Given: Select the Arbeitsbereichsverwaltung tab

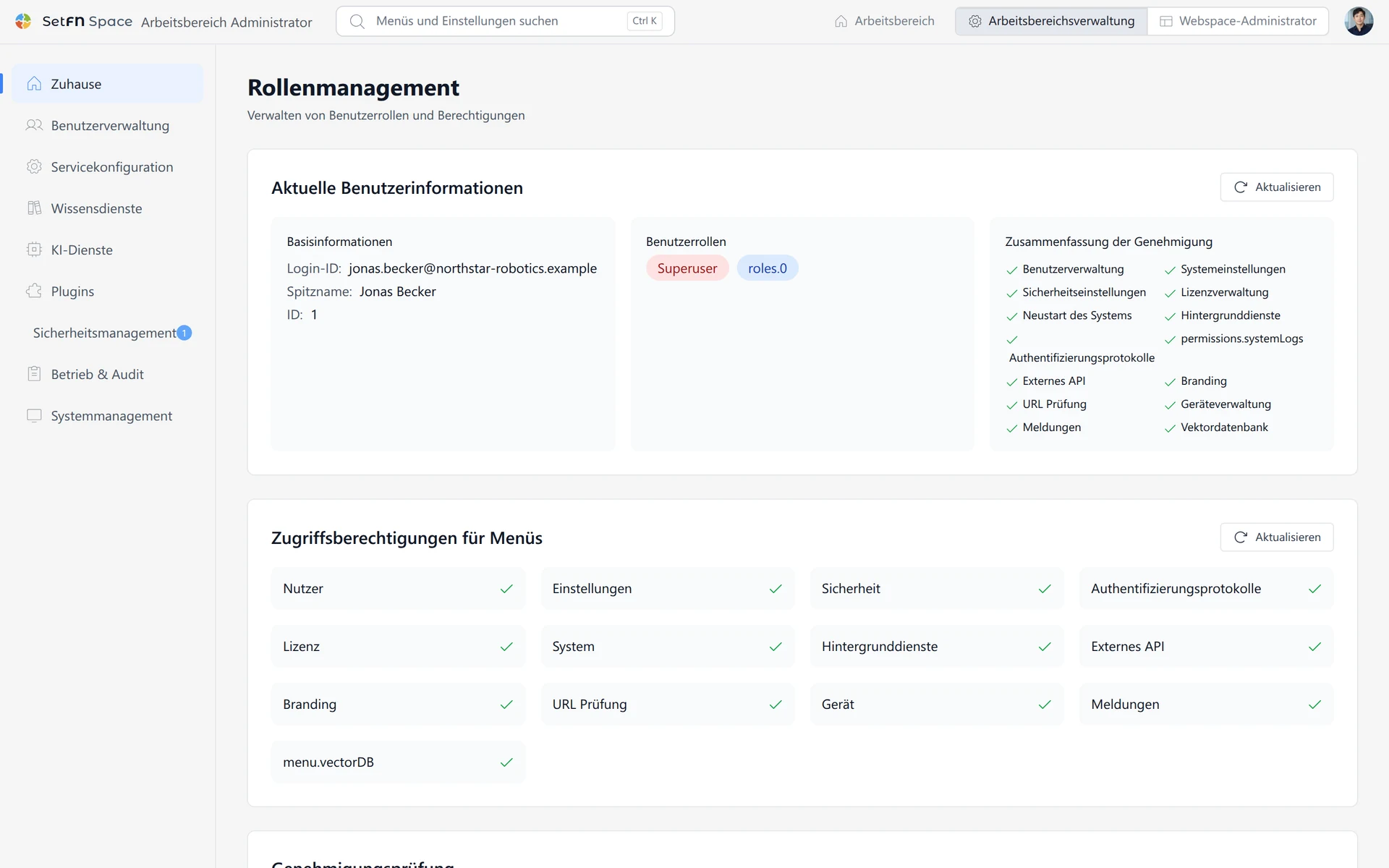Looking at the screenshot, I should click(1051, 21).
